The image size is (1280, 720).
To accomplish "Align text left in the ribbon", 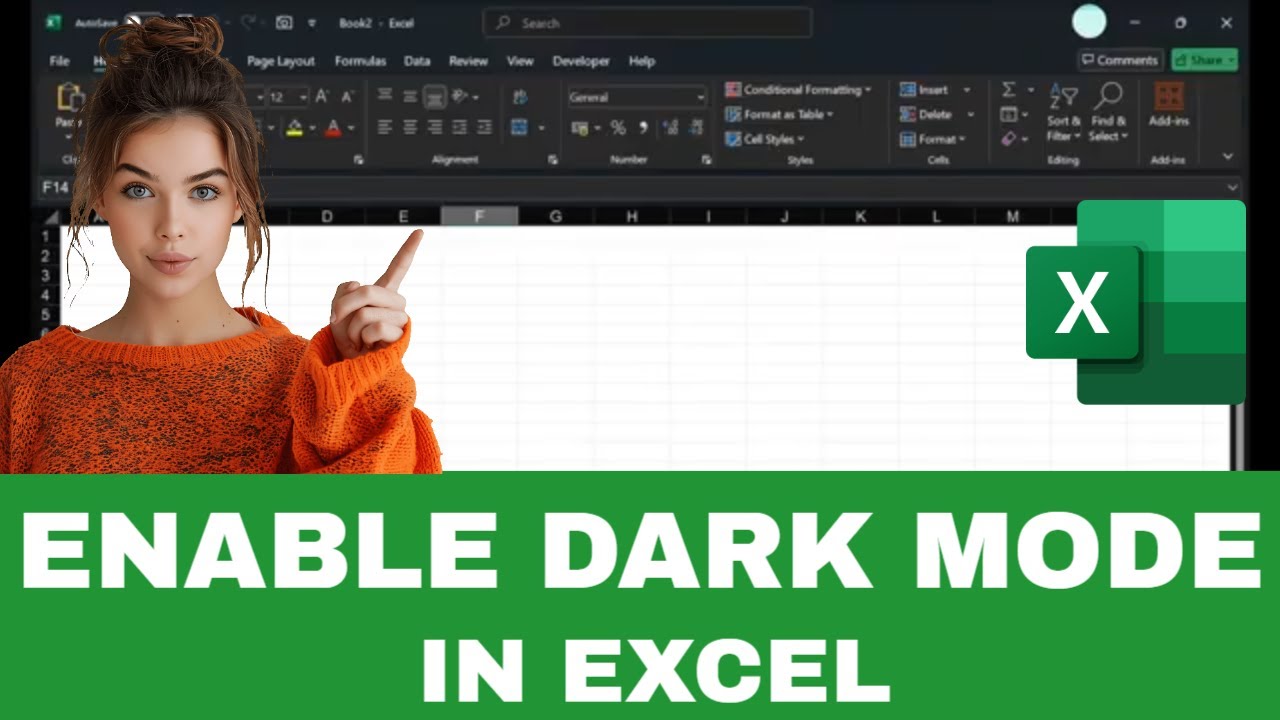I will (385, 127).
